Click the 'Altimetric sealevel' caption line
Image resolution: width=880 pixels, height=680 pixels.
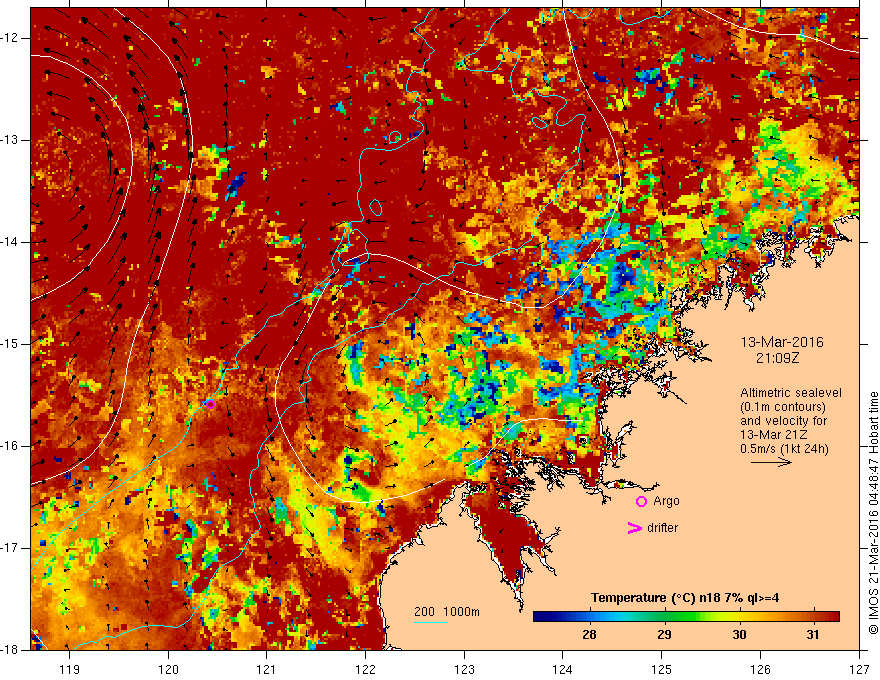coord(791,393)
